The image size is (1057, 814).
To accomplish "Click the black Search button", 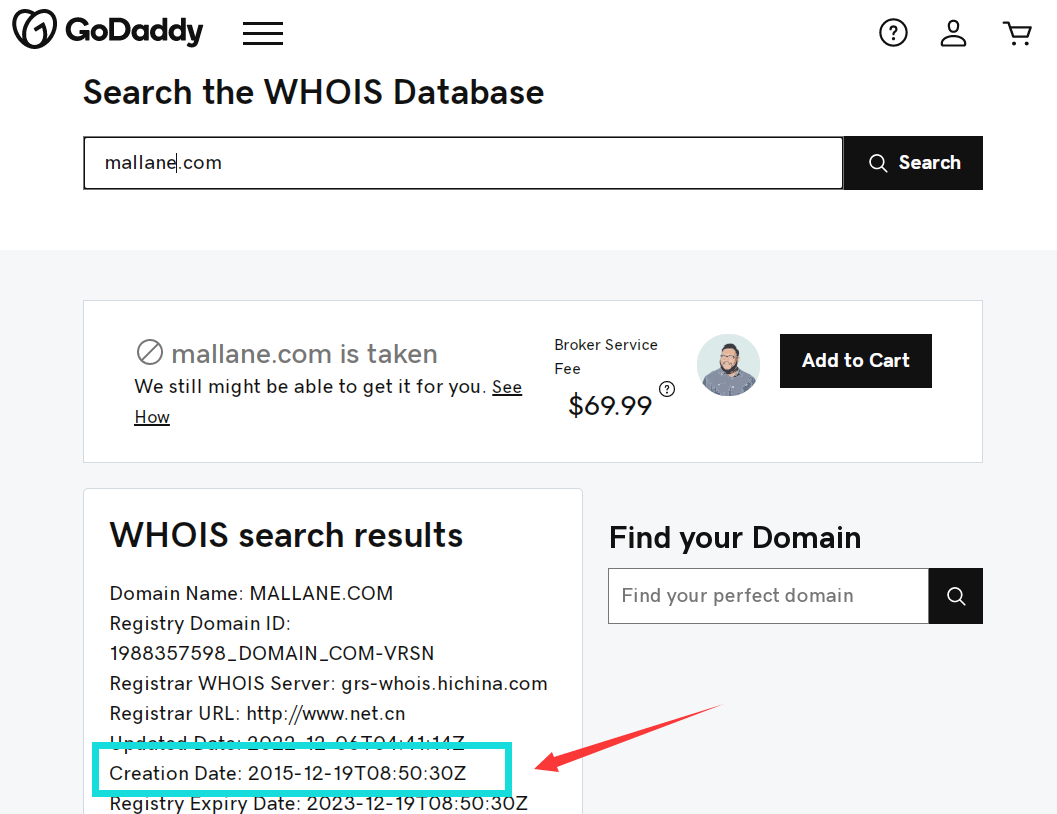I will 913,163.
